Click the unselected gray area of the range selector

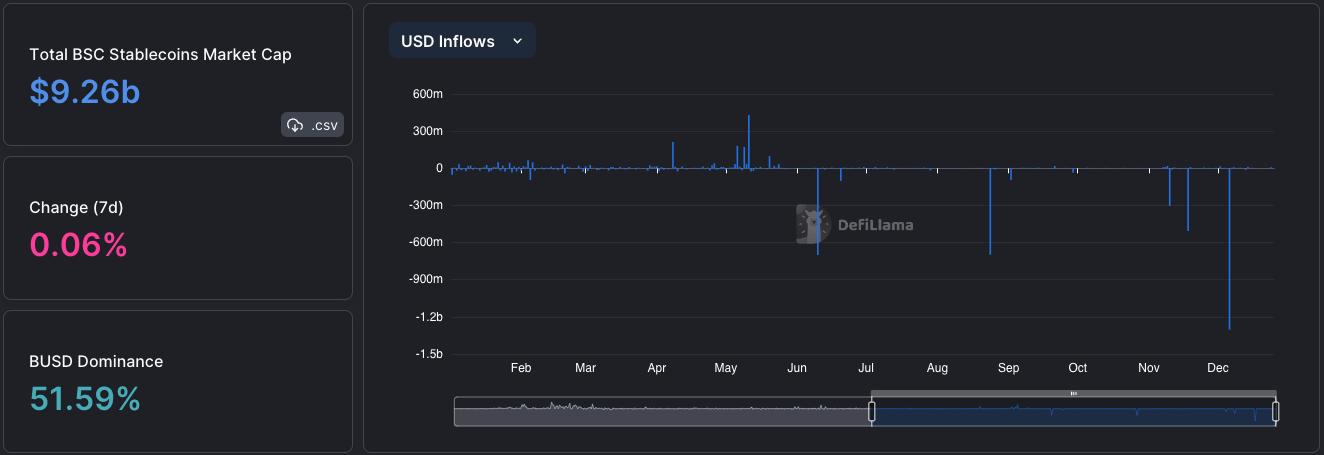point(662,411)
